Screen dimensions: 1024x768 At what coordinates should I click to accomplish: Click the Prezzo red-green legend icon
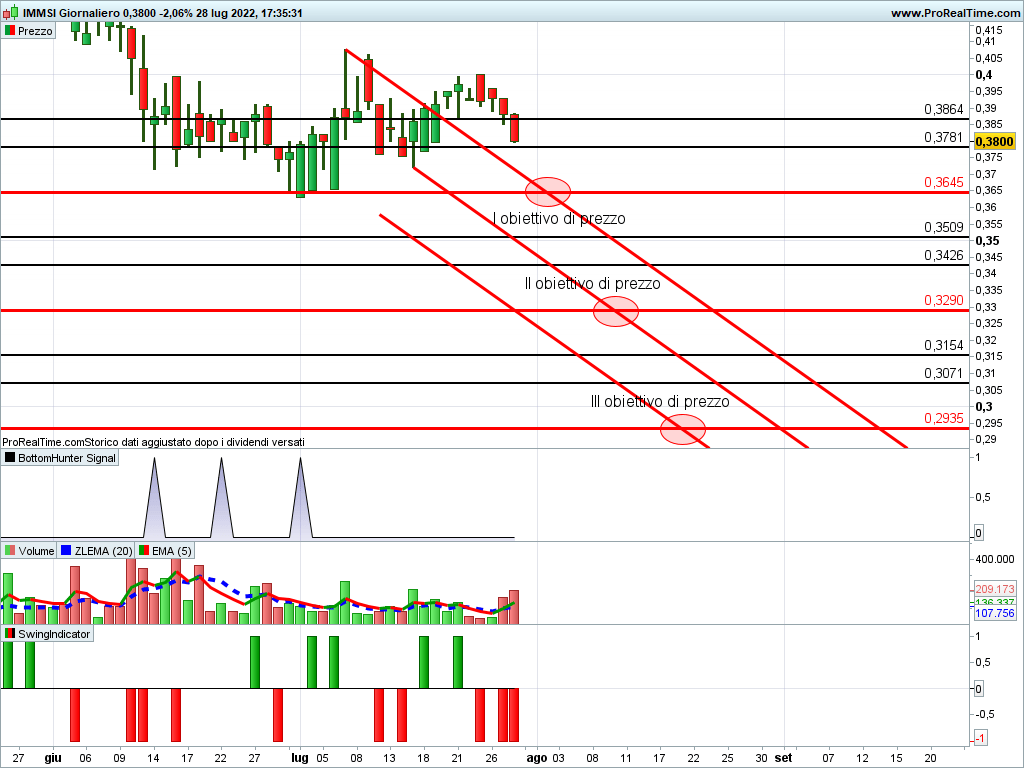pos(10,31)
